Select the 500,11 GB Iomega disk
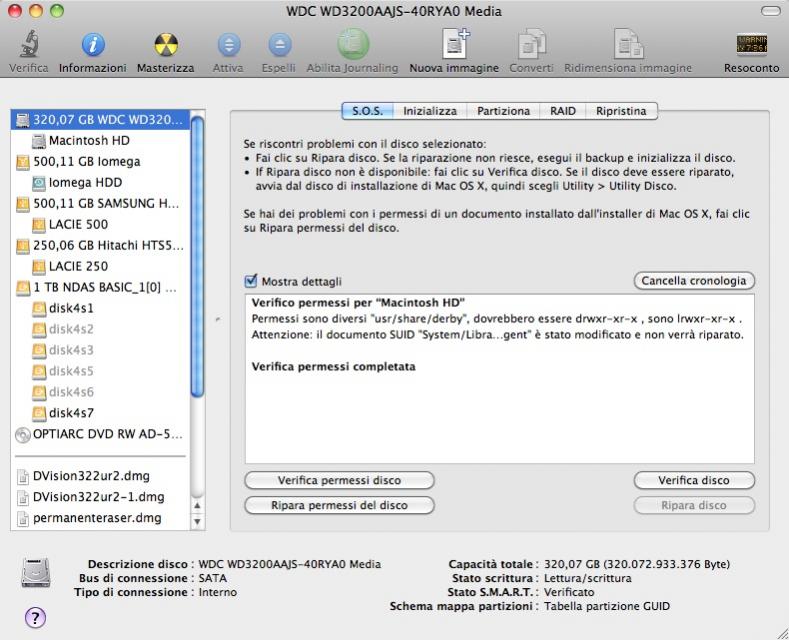 click(x=100, y=162)
